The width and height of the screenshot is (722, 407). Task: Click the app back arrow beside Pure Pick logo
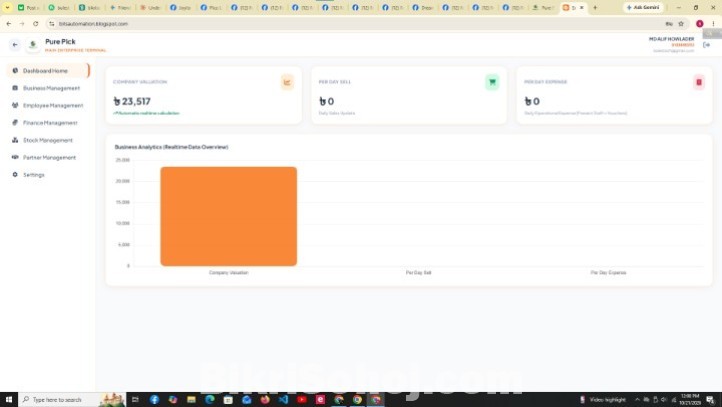point(15,45)
